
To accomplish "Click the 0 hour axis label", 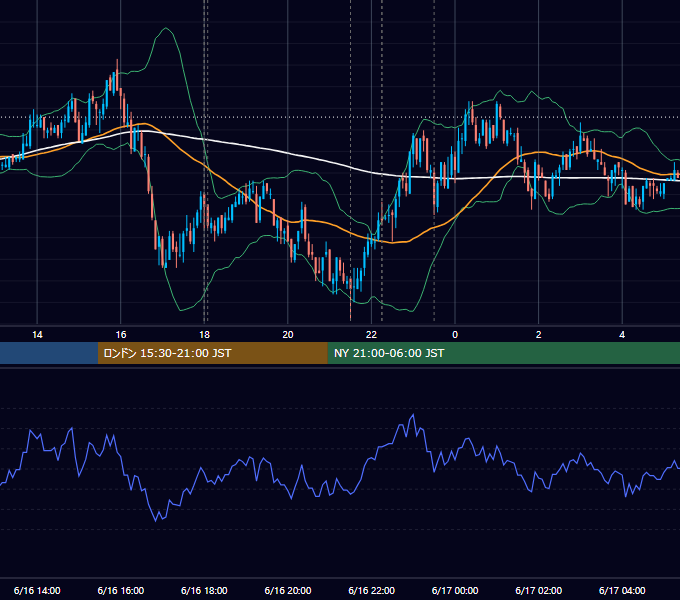I will 455,335.
